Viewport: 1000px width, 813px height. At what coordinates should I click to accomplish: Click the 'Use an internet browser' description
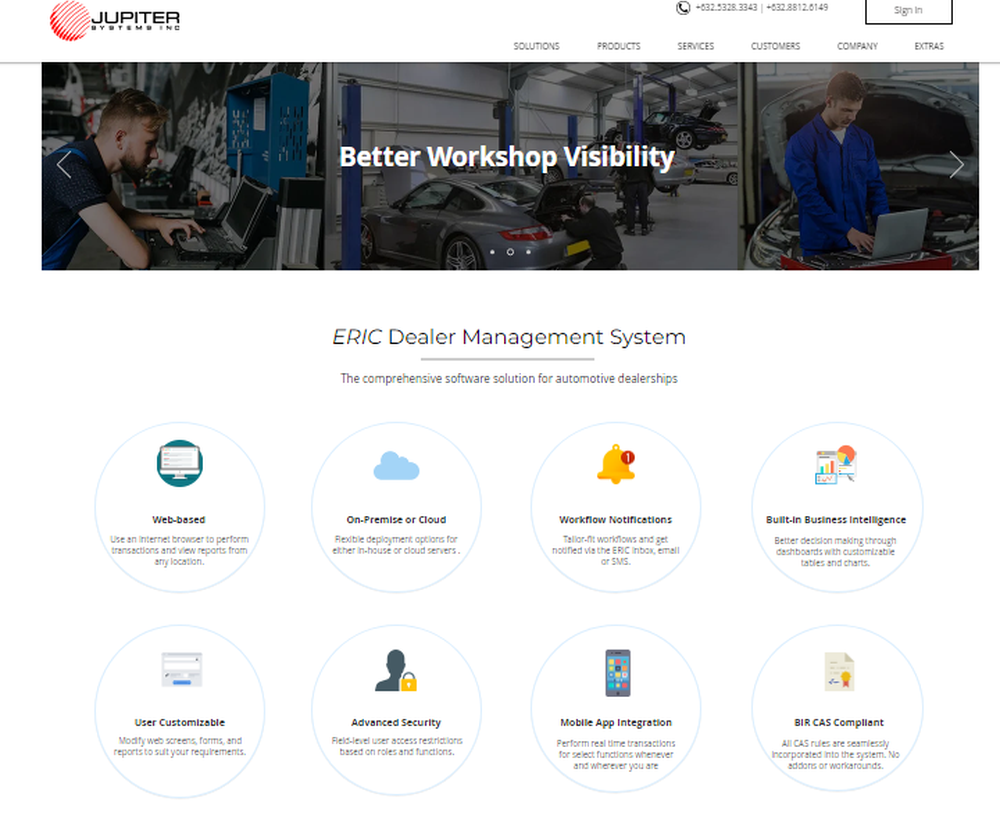tap(179, 550)
